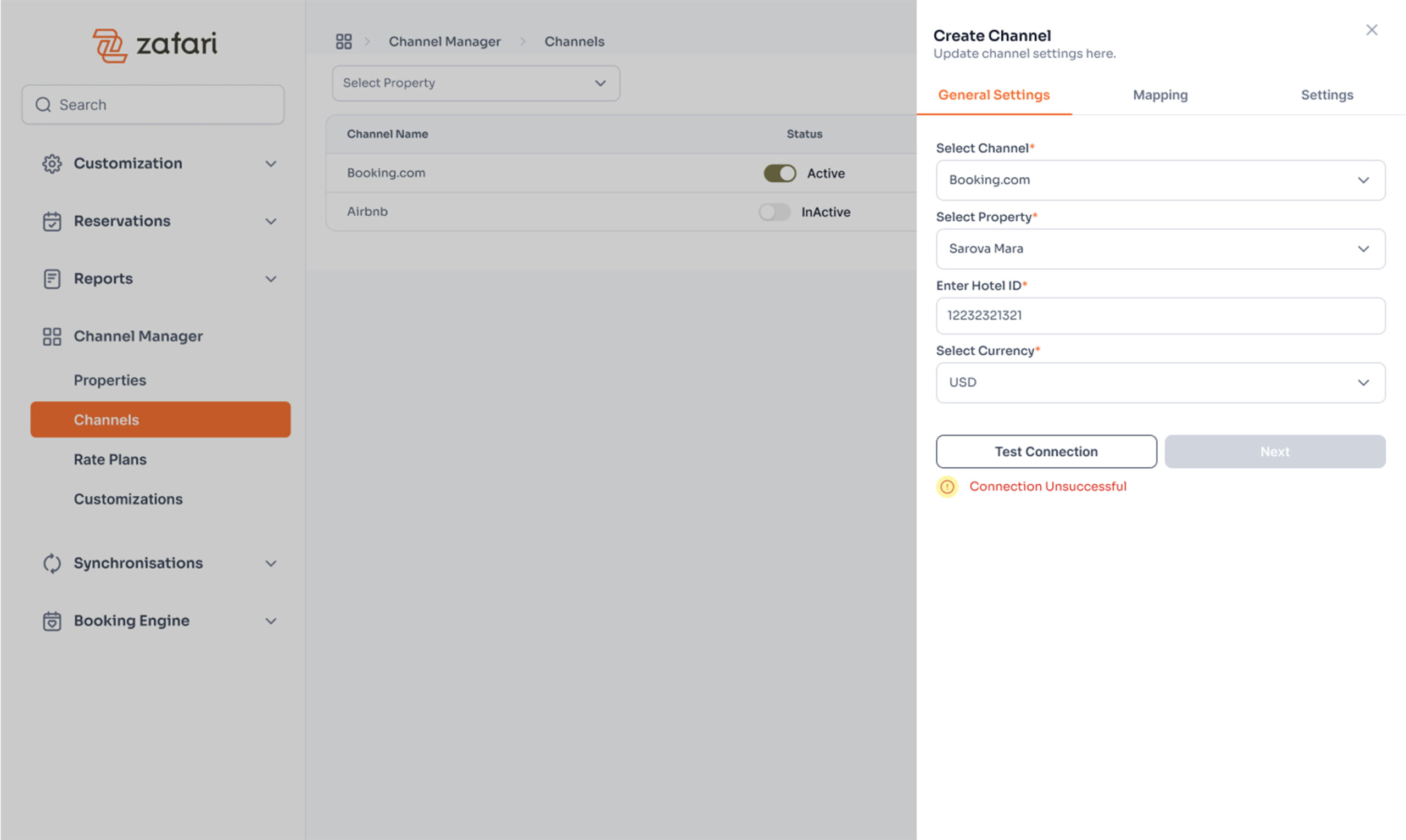Click the Connection Unsuccessful warning icon
The image size is (1406, 840).
click(947, 487)
